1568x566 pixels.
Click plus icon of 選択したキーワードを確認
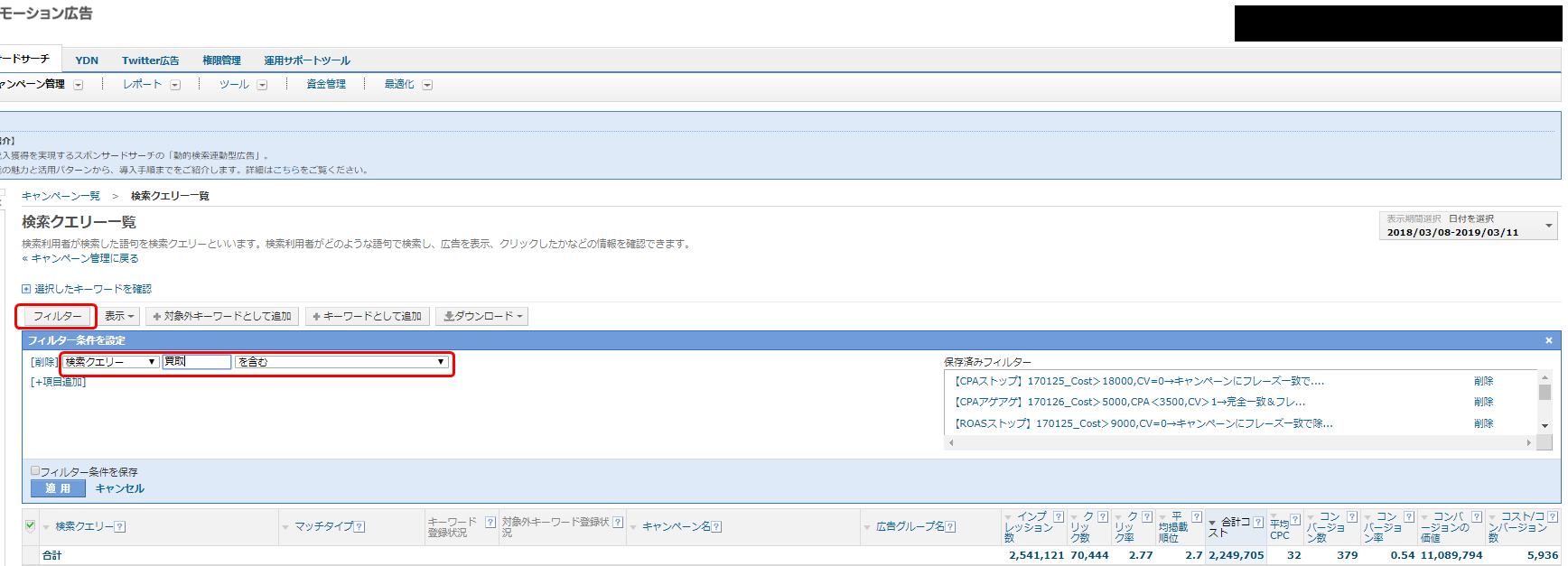point(26,289)
